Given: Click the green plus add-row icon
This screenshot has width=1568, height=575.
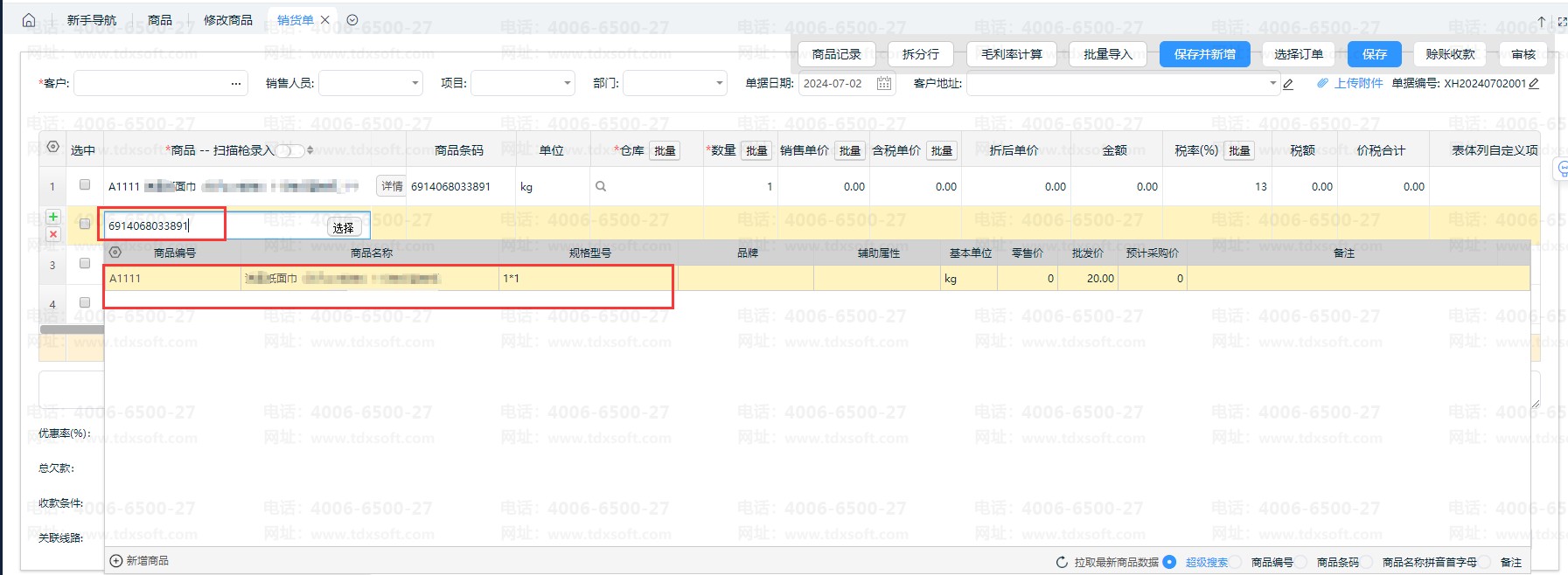Looking at the screenshot, I should click(53, 217).
